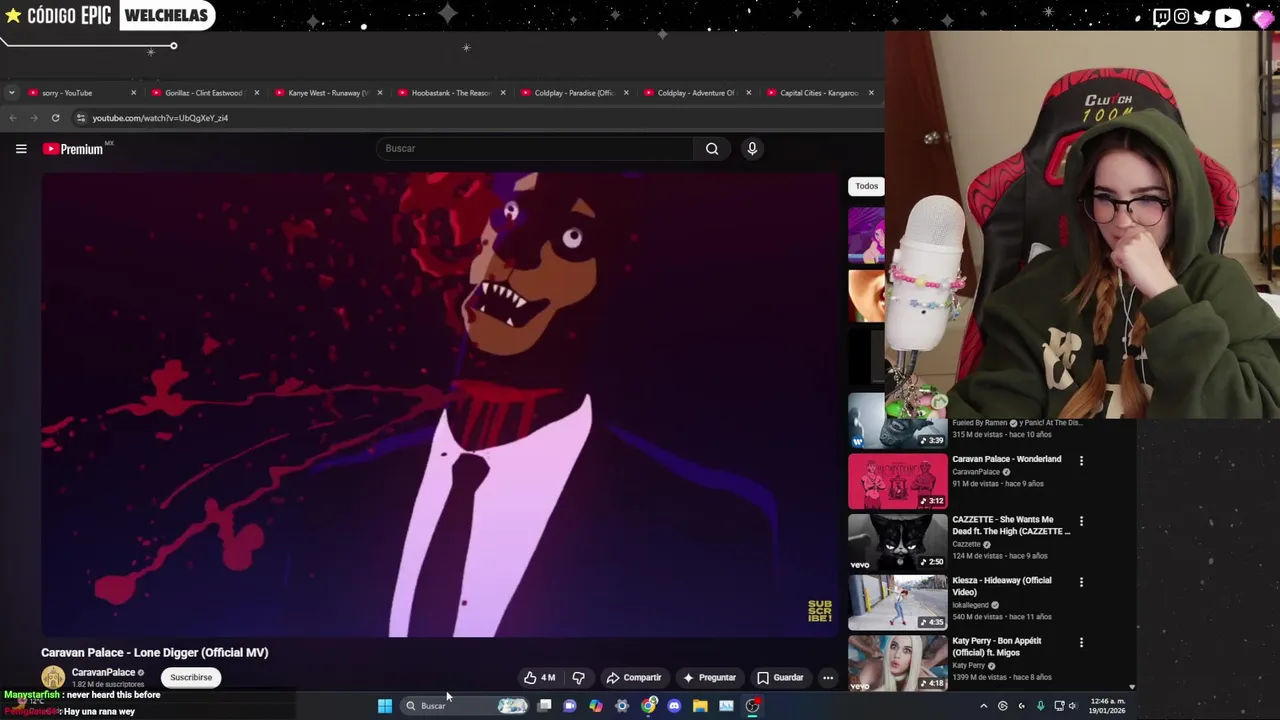Open the tab search dropdown arrow
1280x720 pixels.
(11, 93)
